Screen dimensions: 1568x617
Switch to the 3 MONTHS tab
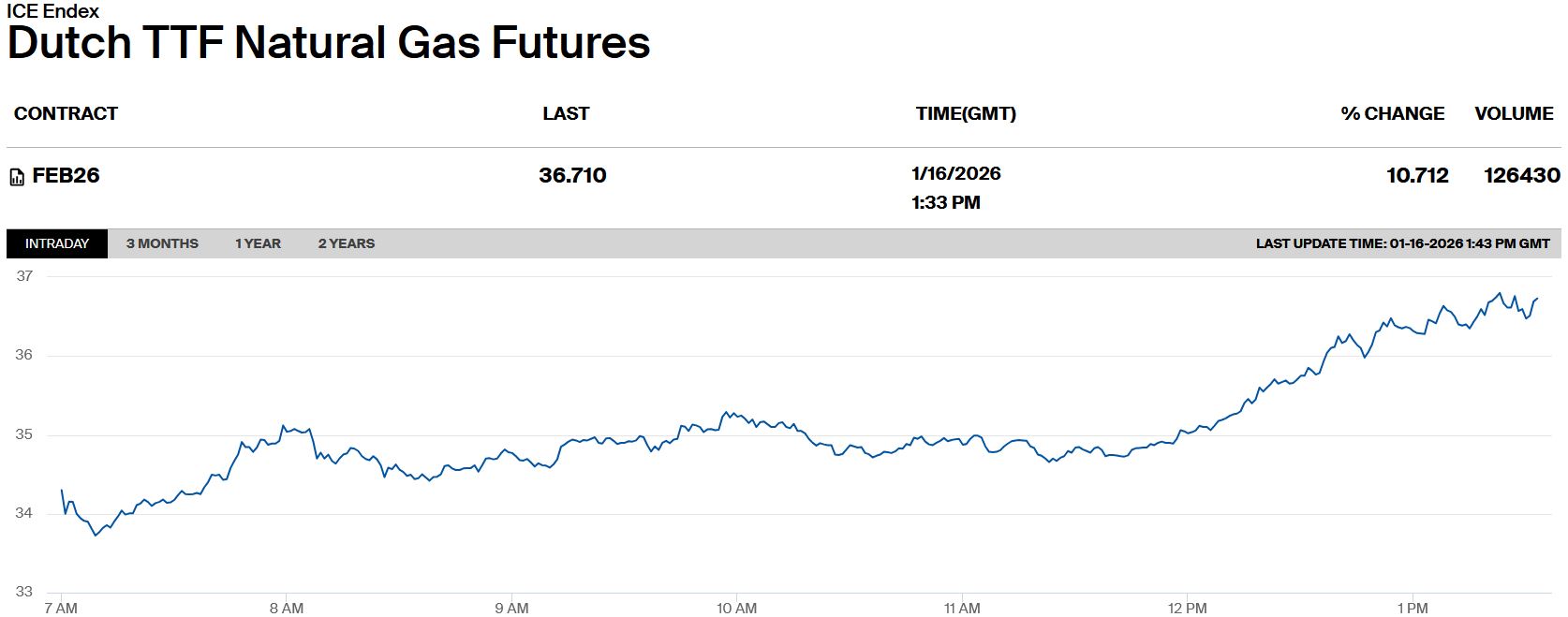tap(162, 243)
